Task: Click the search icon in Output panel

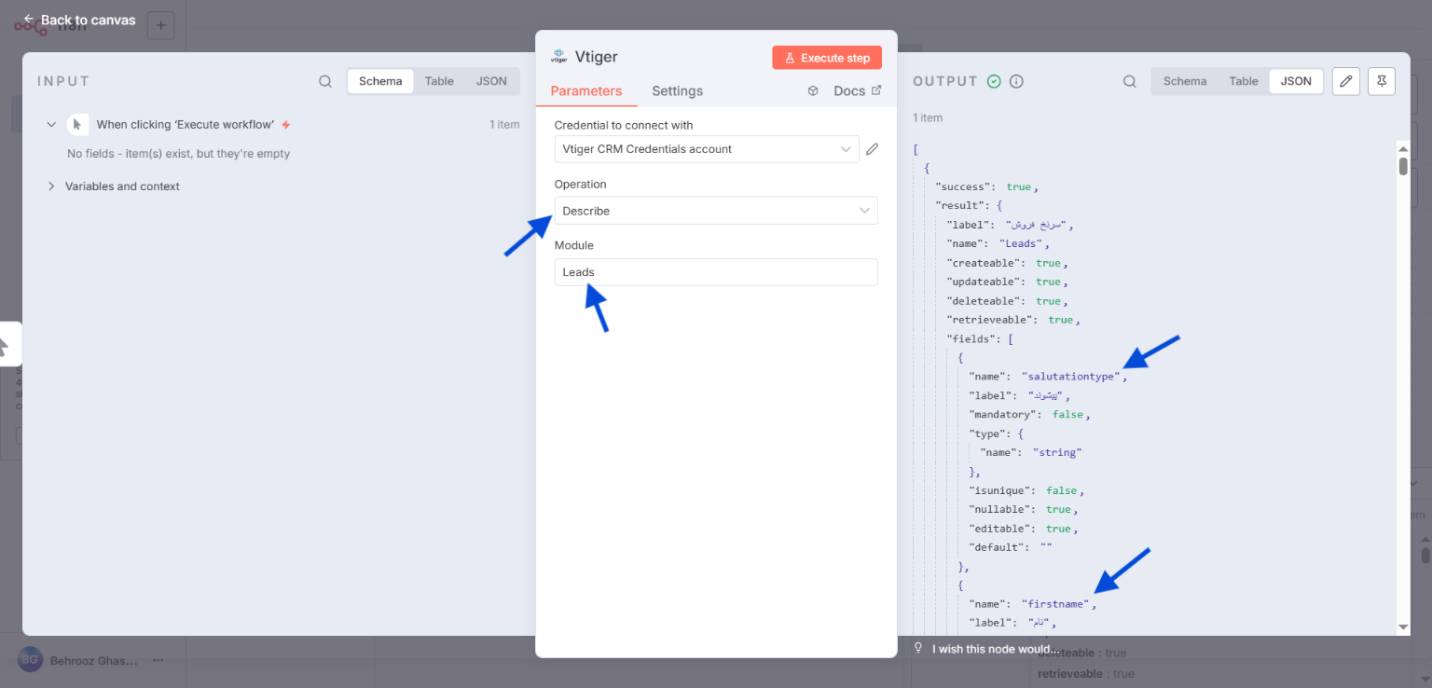Action: pos(1129,82)
